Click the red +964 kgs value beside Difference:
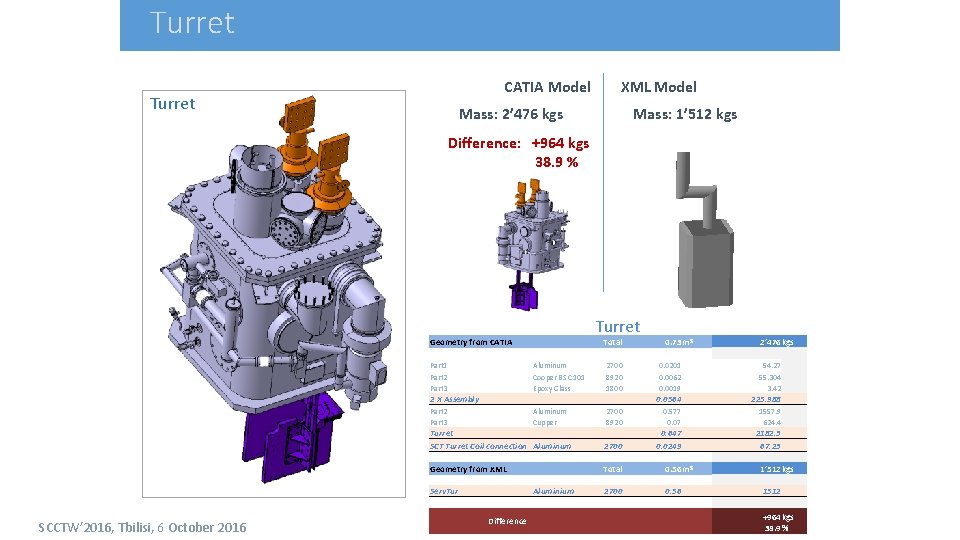Screen dimensions: 960x540 point(560,143)
